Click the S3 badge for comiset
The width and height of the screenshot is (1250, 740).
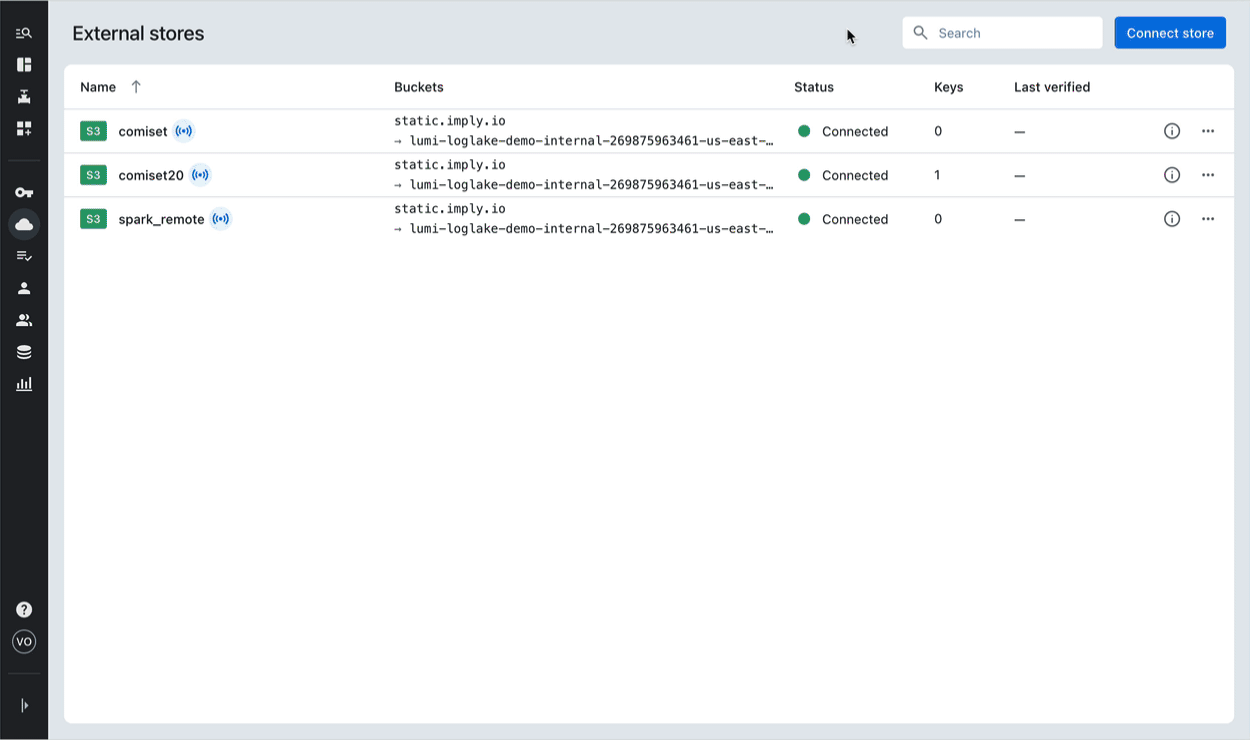tap(93, 131)
